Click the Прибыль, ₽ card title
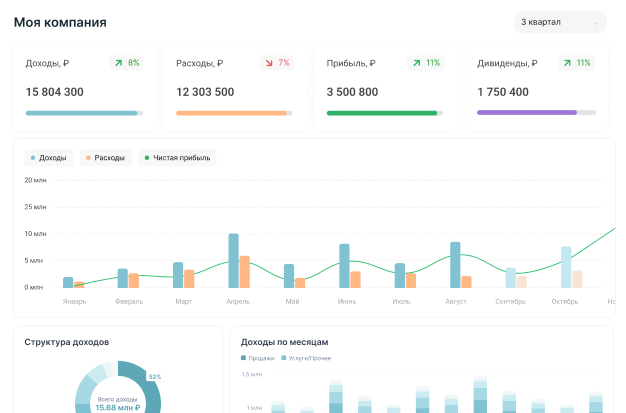 click(351, 63)
